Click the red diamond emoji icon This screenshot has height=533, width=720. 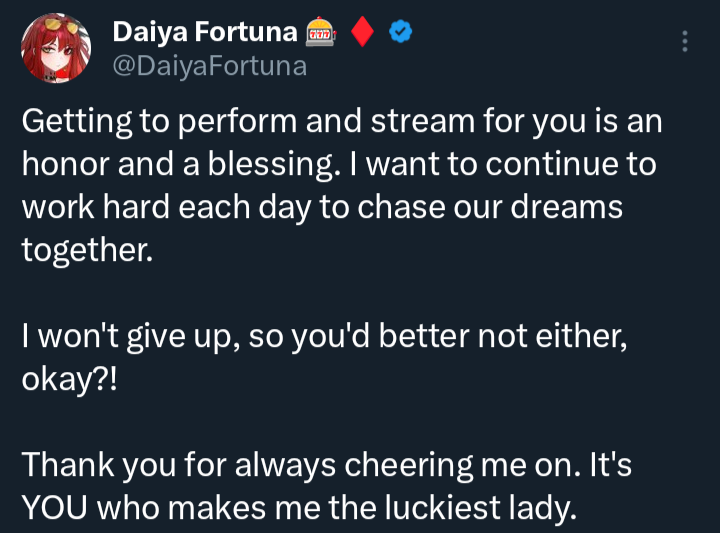[x=363, y=32]
